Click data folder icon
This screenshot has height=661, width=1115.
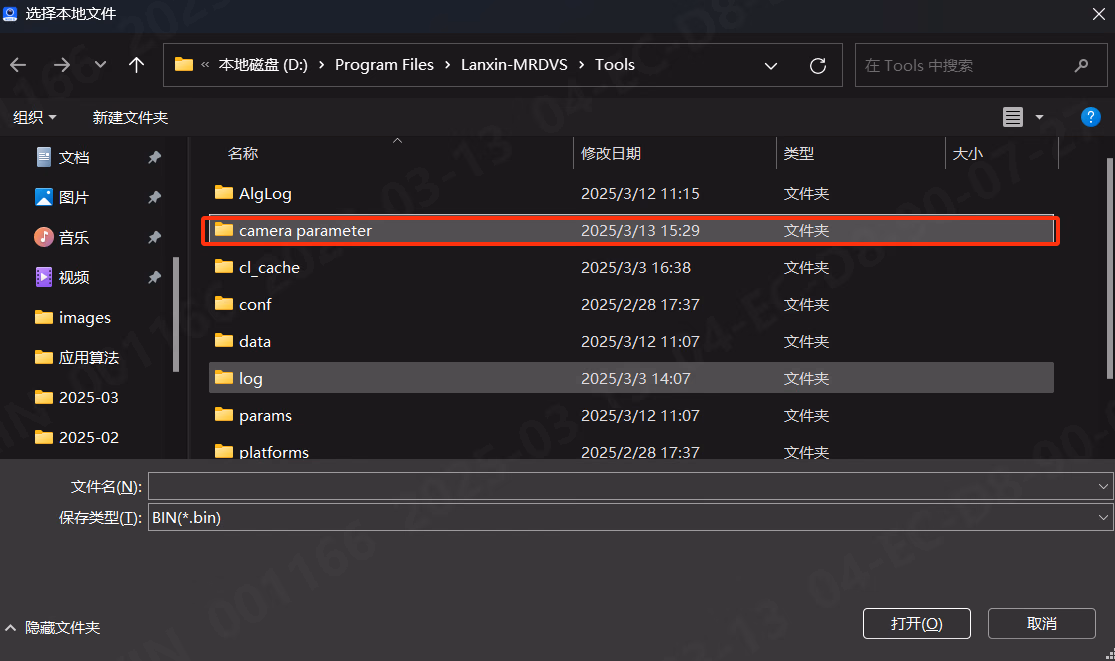point(224,340)
